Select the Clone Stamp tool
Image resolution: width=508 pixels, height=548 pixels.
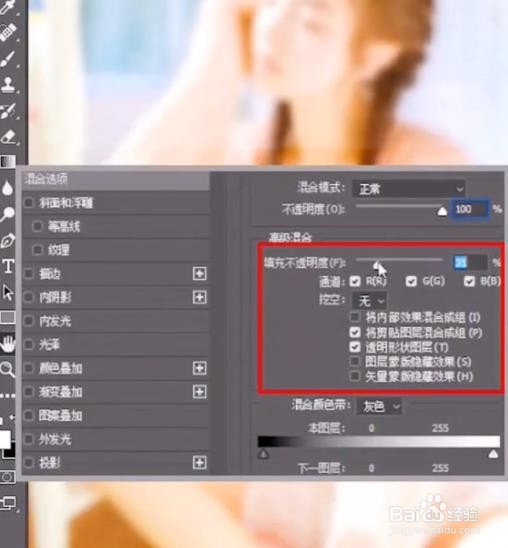pyautogui.click(x=8, y=85)
